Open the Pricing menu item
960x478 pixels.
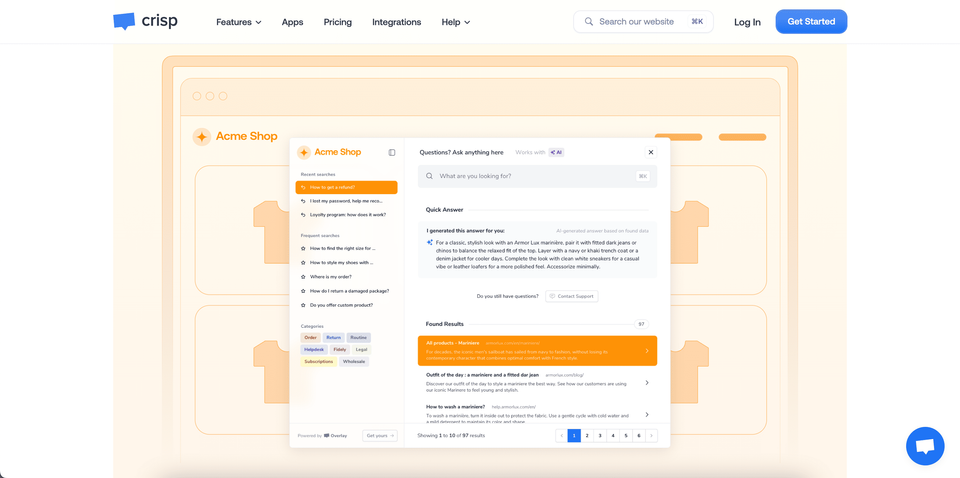(337, 22)
